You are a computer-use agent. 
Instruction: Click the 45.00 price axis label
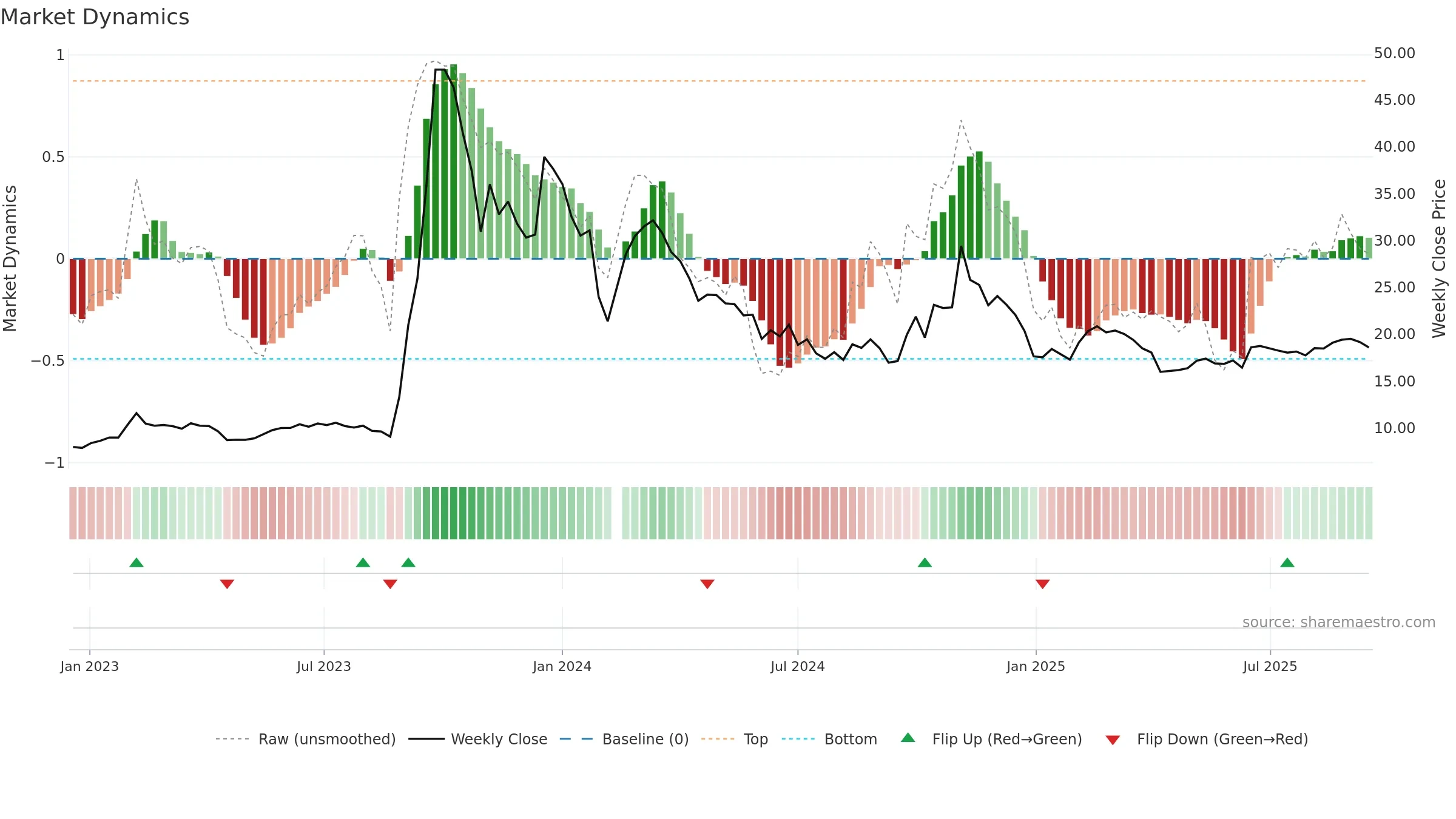point(1395,100)
